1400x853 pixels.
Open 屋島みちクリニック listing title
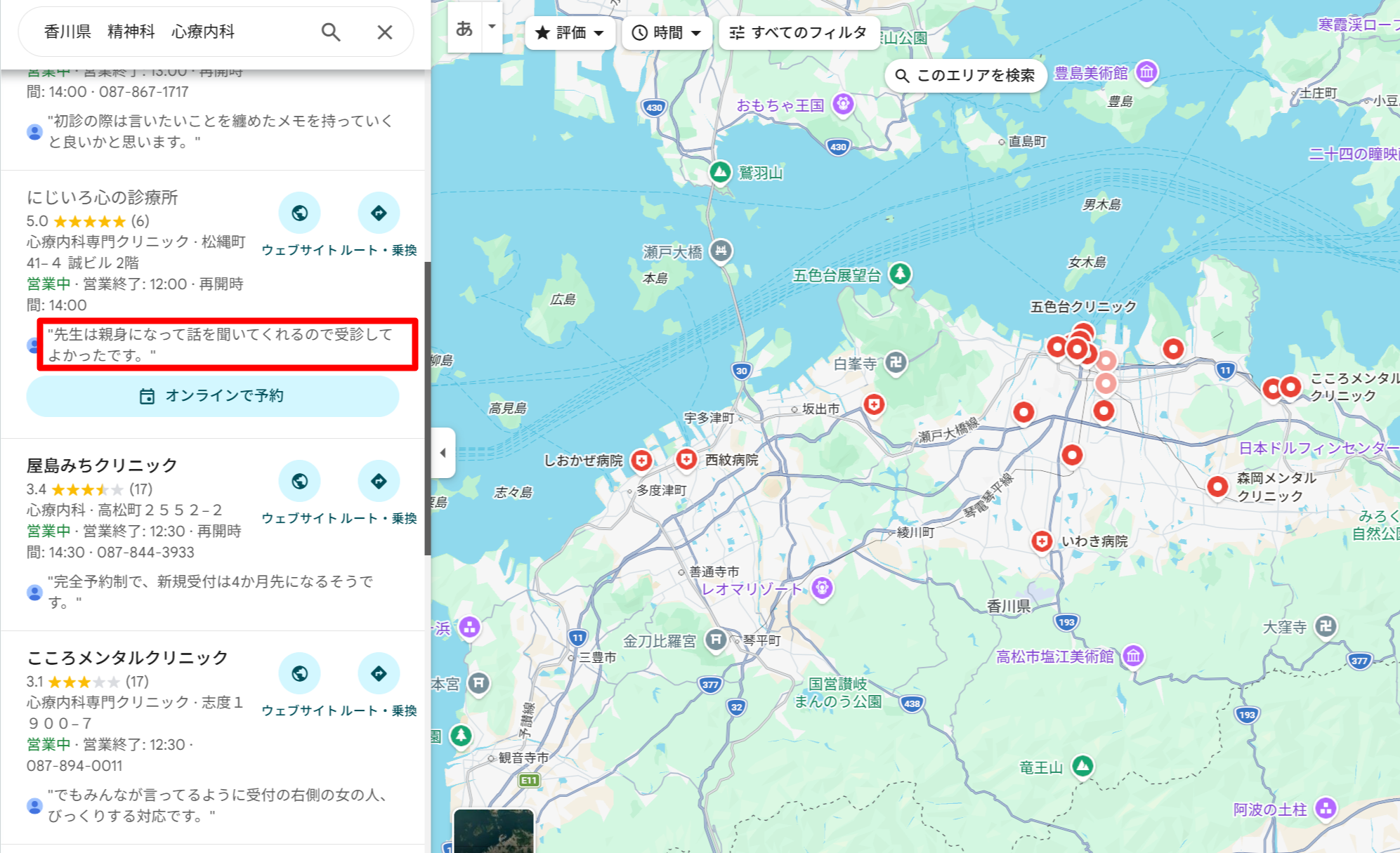coord(102,465)
